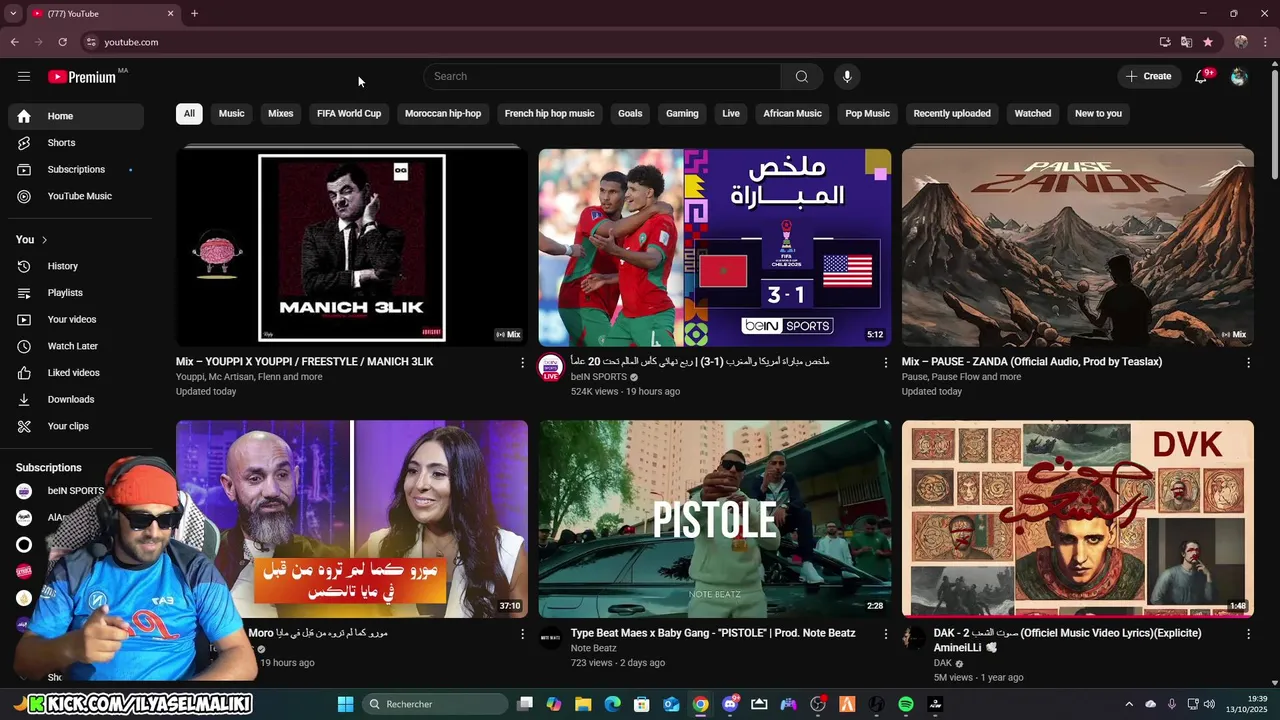Click the YouTube Premium logo

tap(82, 77)
